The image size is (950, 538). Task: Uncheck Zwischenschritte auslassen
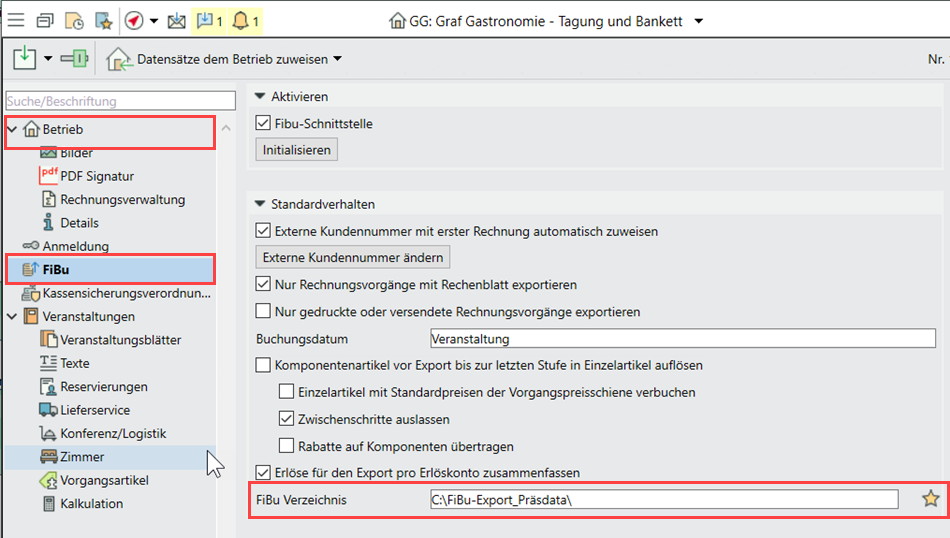286,419
